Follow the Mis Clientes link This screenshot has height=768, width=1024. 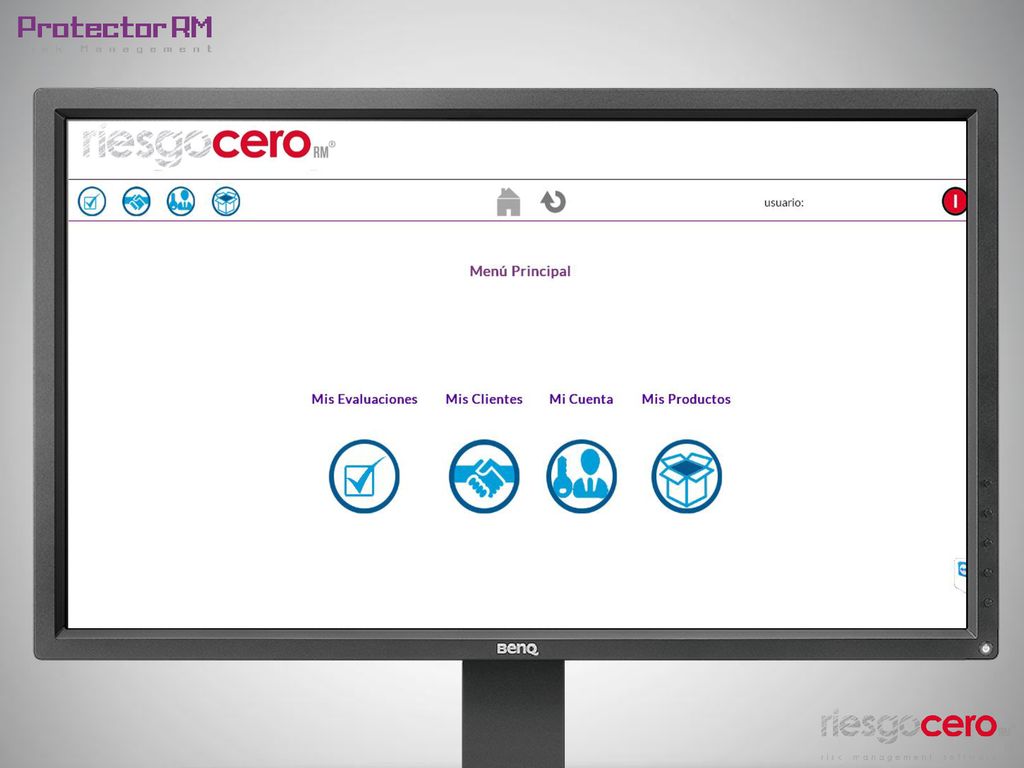click(x=484, y=399)
